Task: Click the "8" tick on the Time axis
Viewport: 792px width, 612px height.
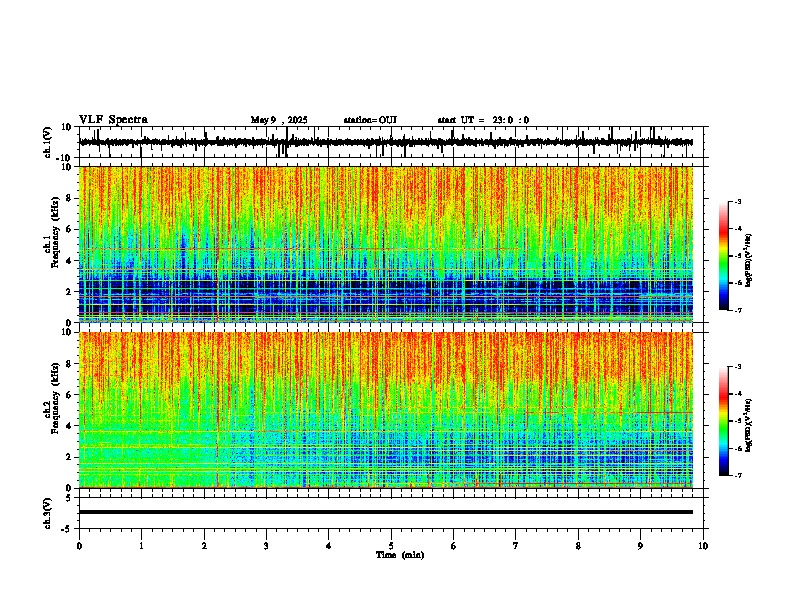Action: (x=578, y=546)
